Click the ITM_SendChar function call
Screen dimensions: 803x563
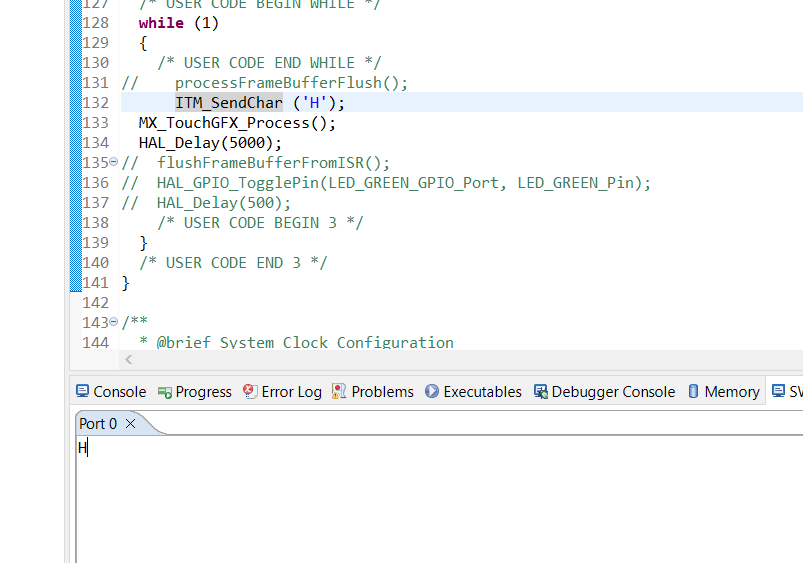[229, 102]
